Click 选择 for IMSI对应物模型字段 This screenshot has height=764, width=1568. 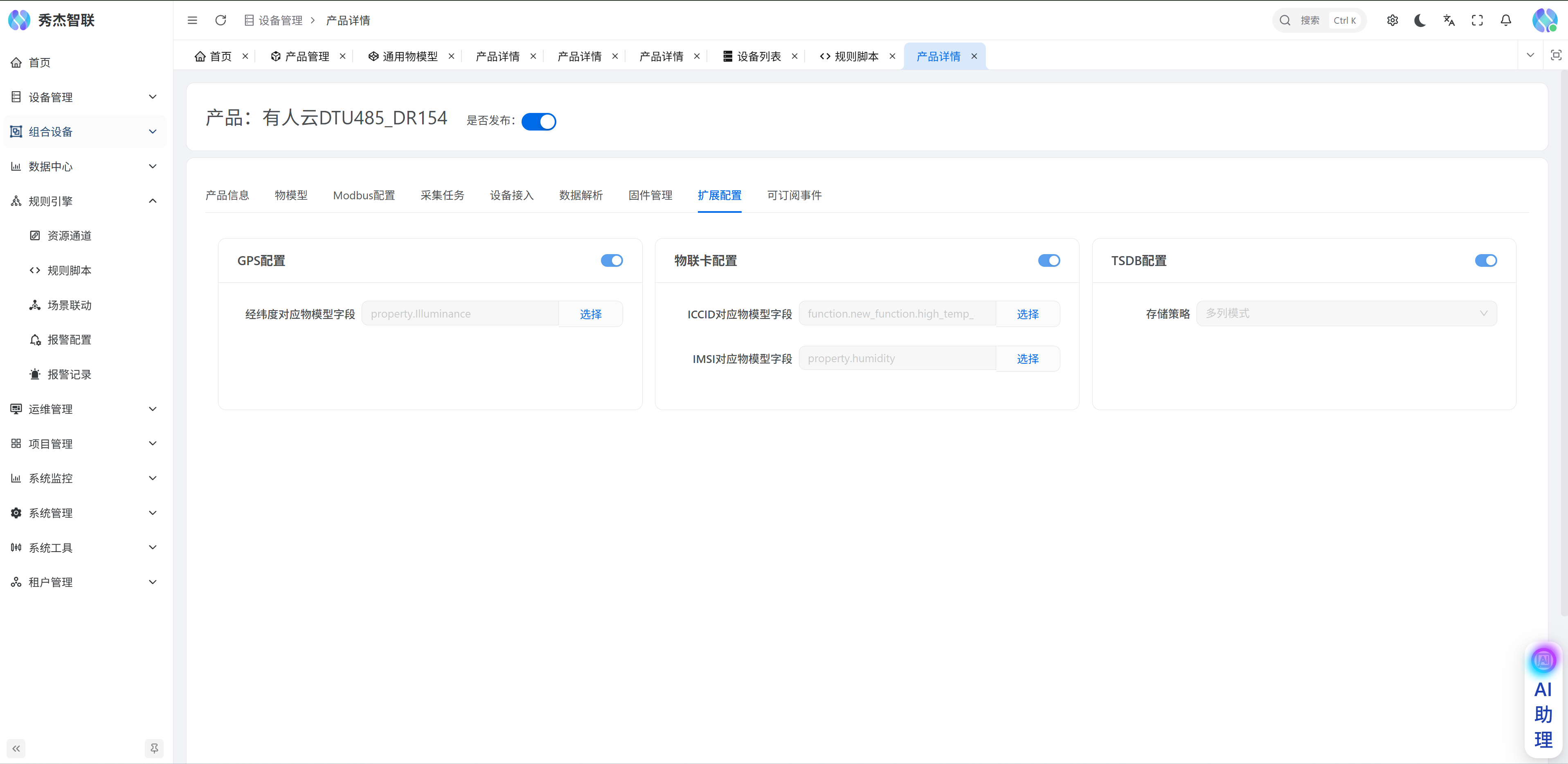coord(1028,358)
